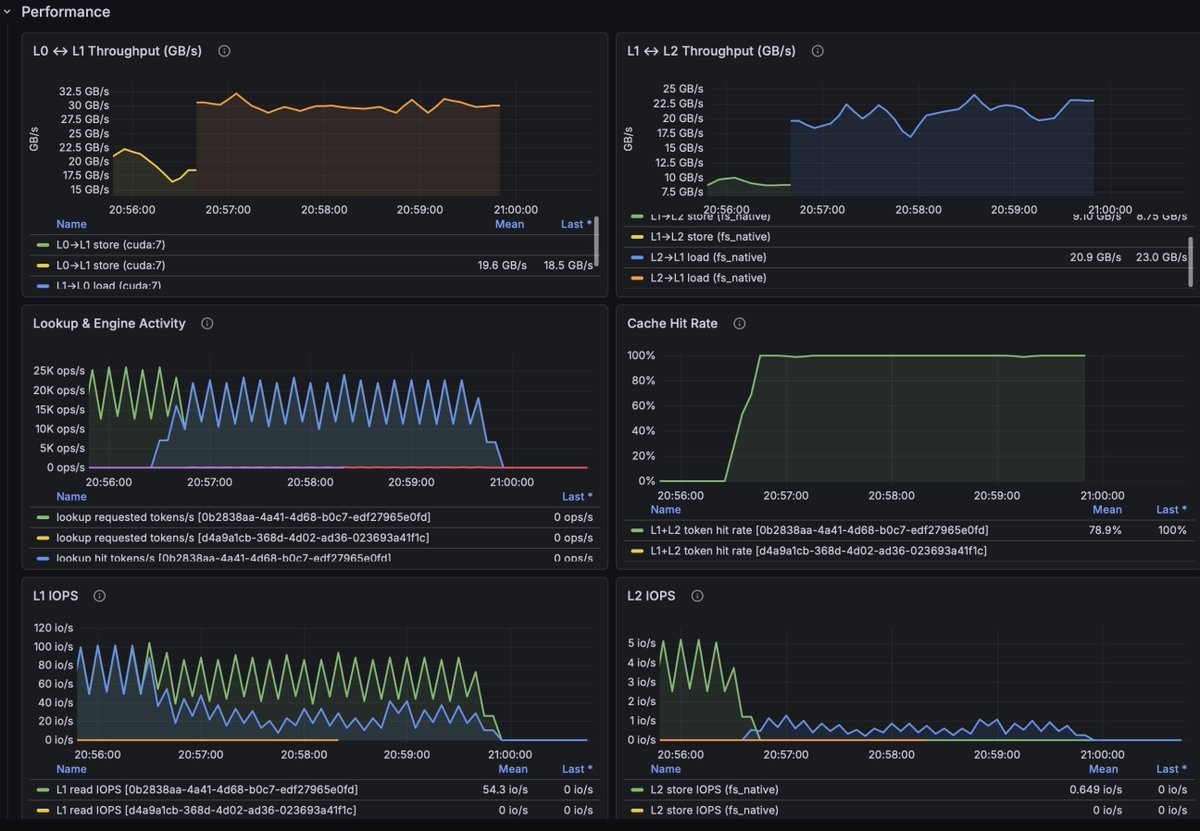
Task: Sort L0 ↔ L1 Throughput legend by Mean
Action: click(510, 224)
